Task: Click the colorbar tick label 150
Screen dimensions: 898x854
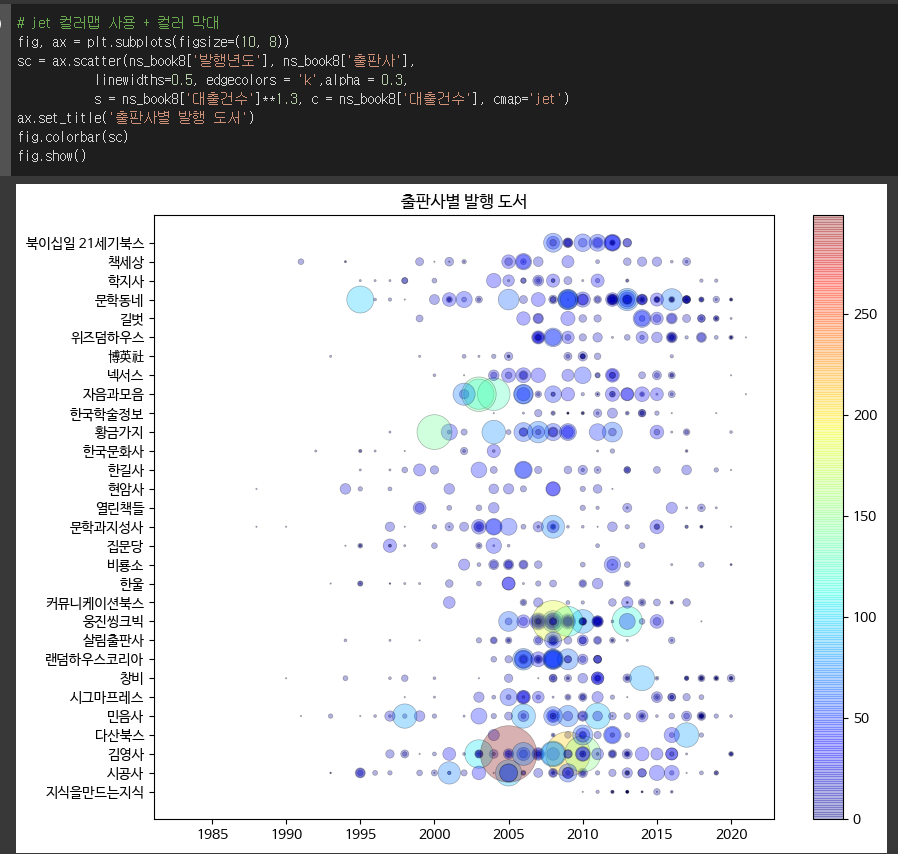Action: click(865, 516)
